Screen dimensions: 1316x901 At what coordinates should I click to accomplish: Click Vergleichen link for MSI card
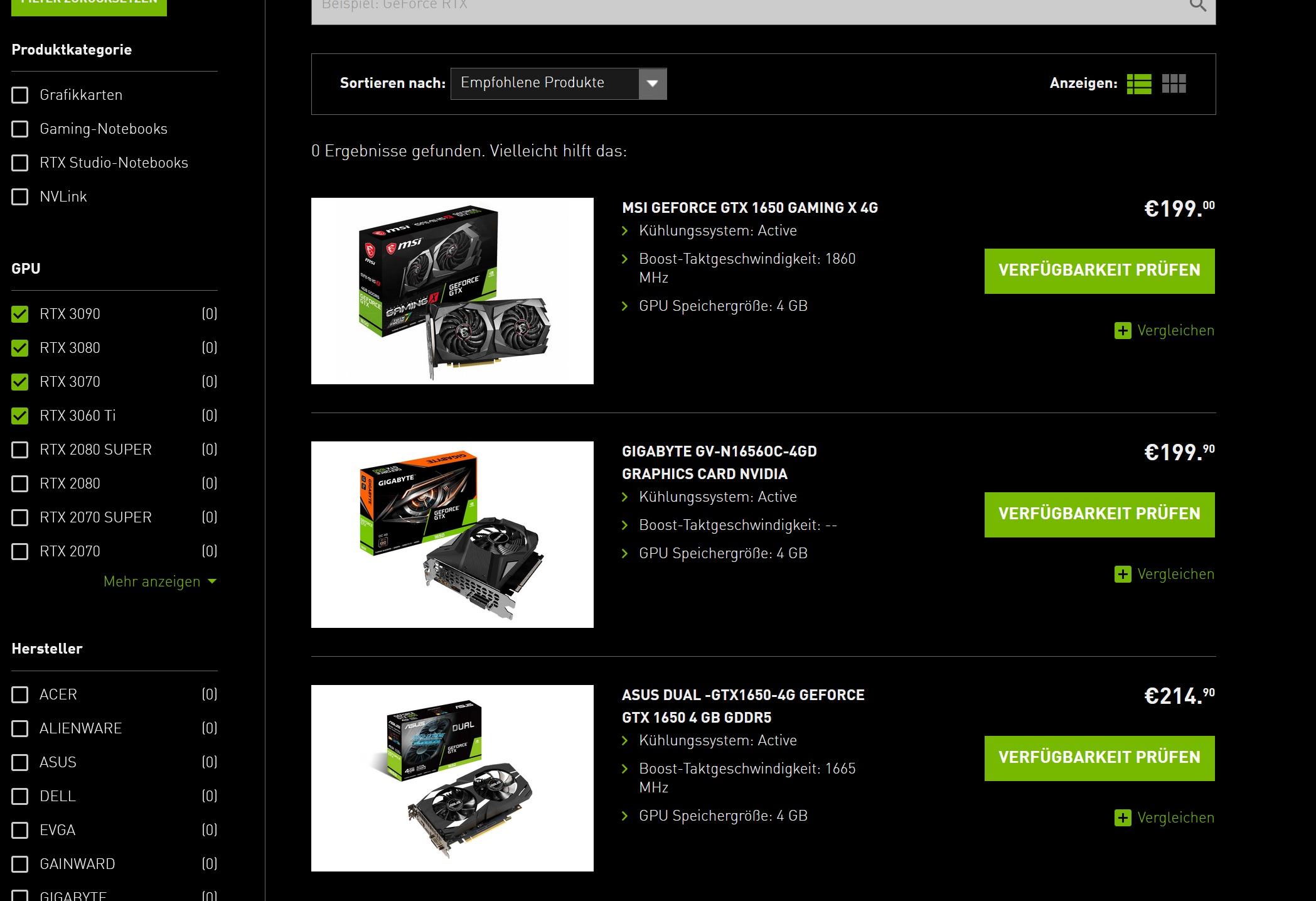tap(1175, 331)
